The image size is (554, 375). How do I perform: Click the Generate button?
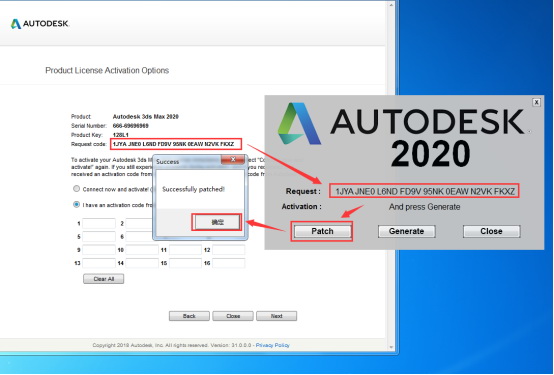click(x=406, y=231)
